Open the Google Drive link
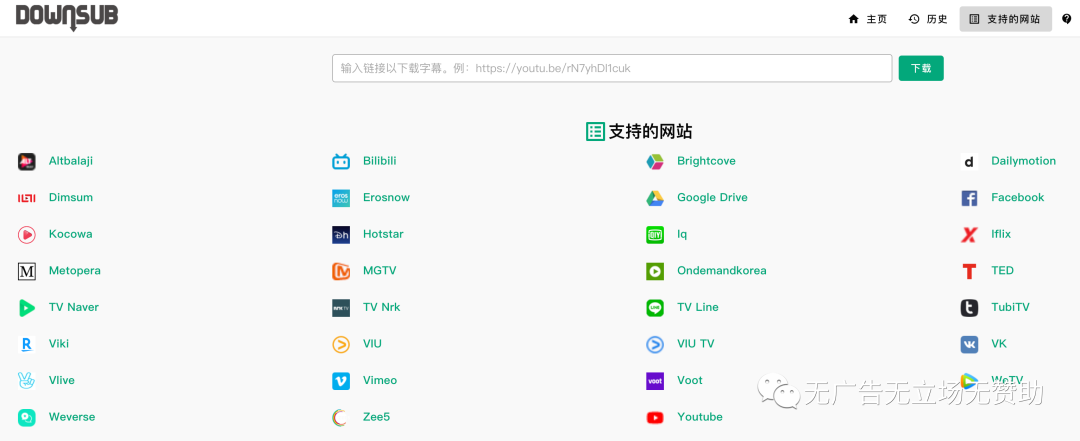 (712, 198)
